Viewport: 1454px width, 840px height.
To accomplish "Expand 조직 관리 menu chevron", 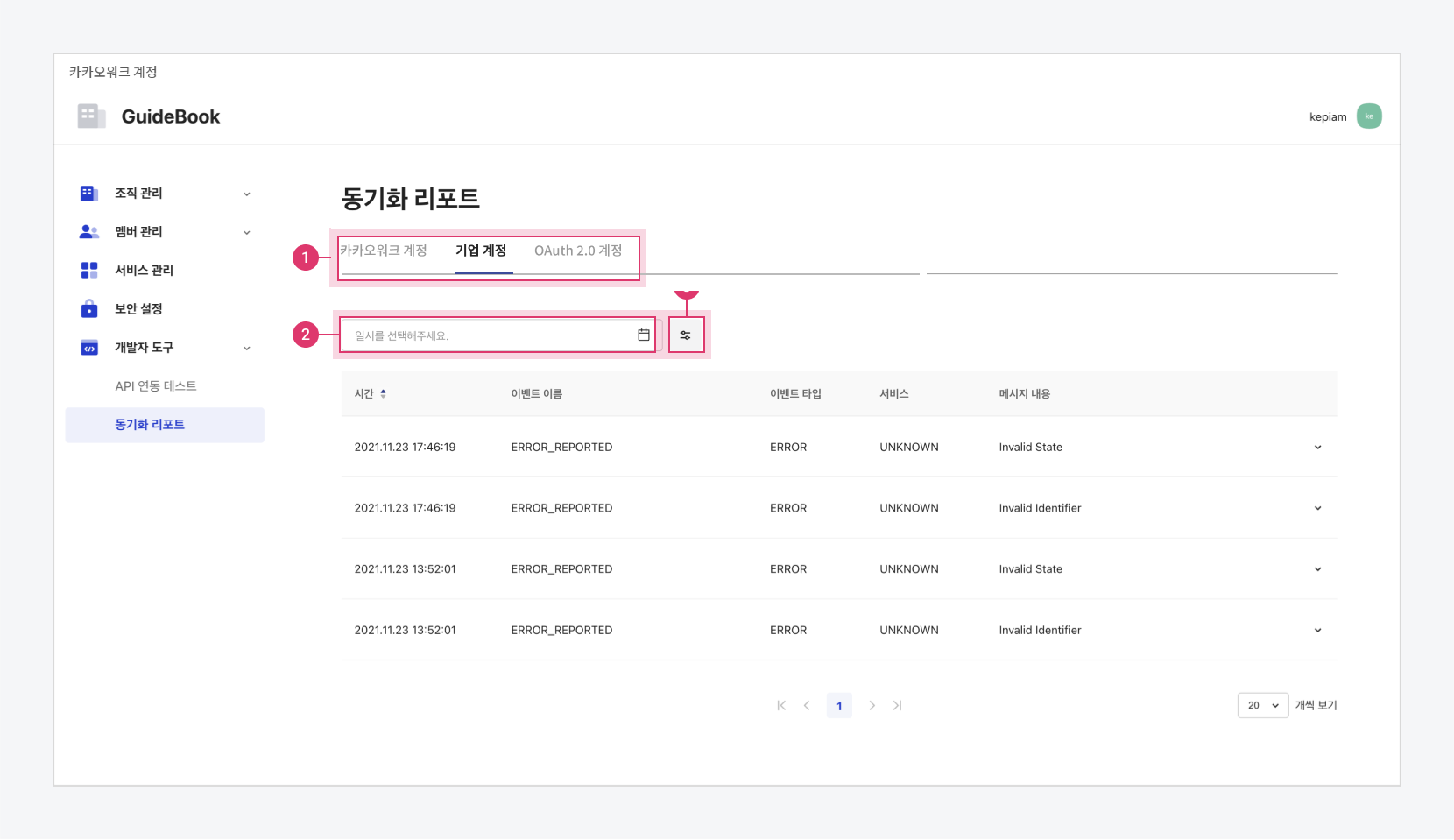I will (x=247, y=194).
